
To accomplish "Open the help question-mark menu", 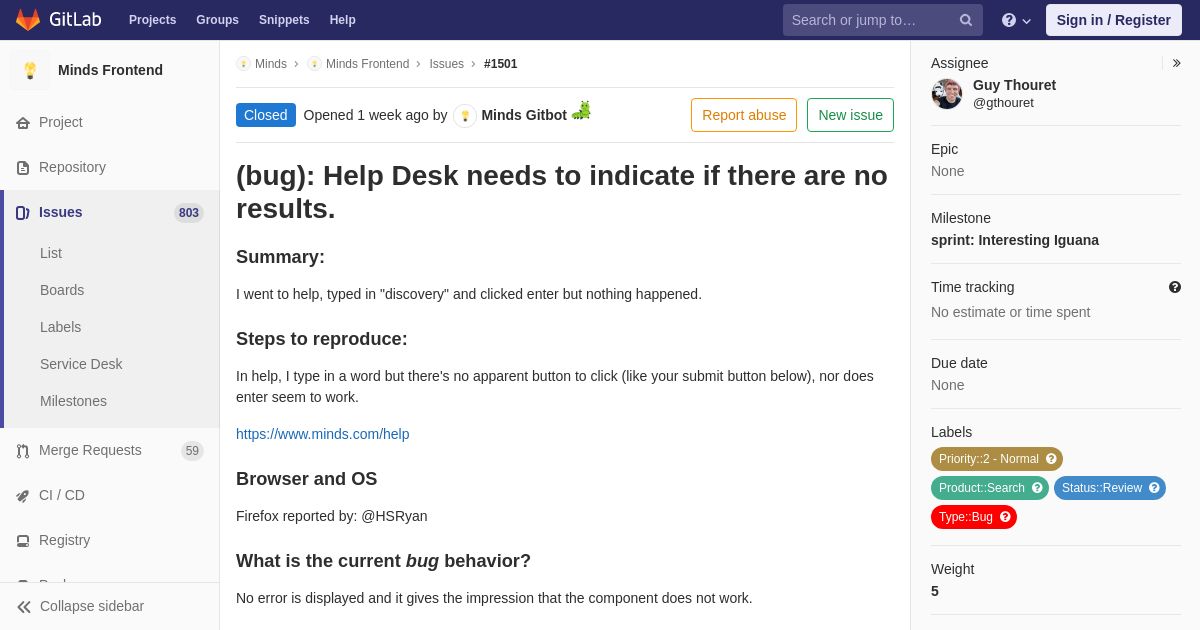I will point(1016,20).
